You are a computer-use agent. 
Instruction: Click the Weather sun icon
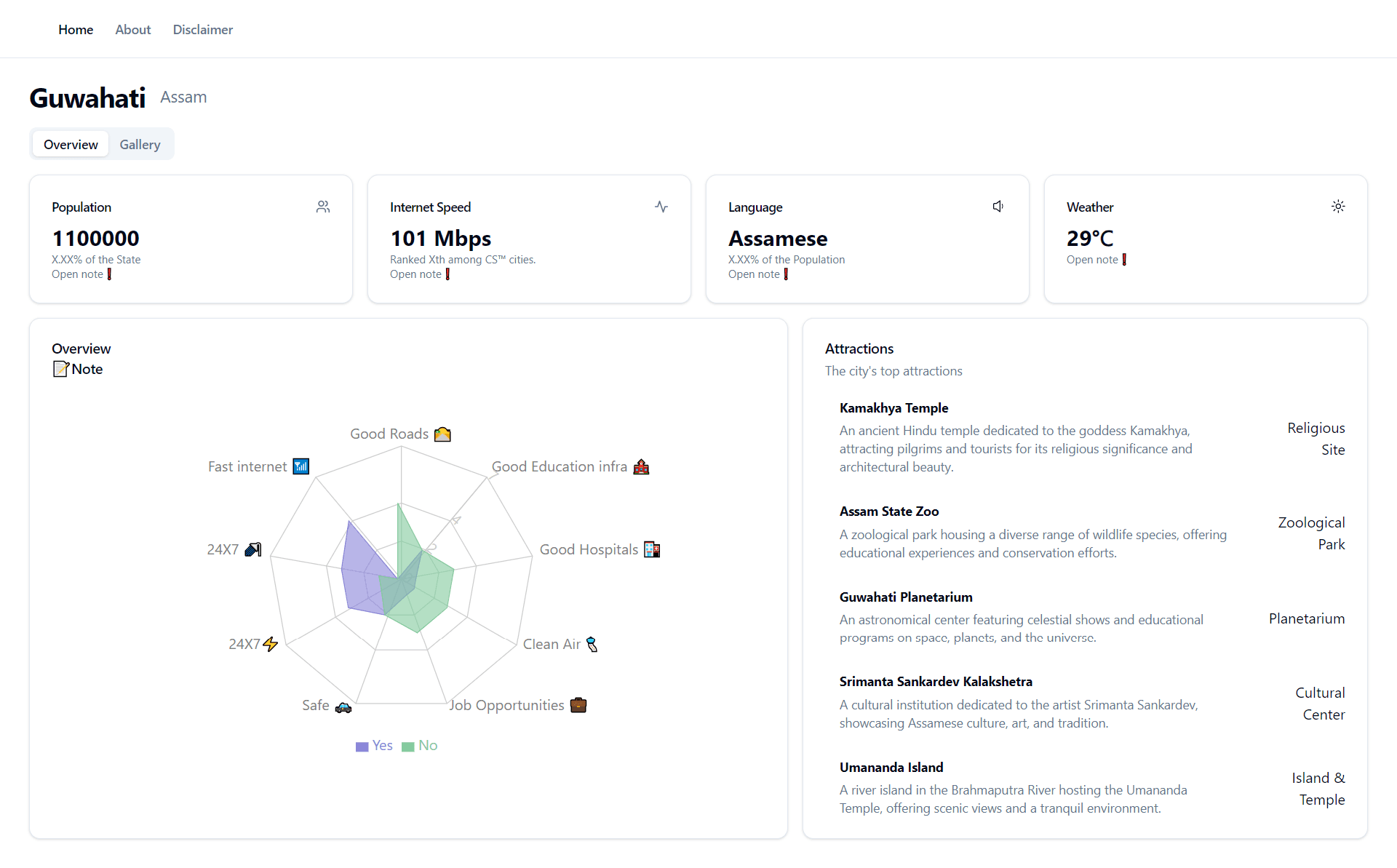coord(1338,207)
